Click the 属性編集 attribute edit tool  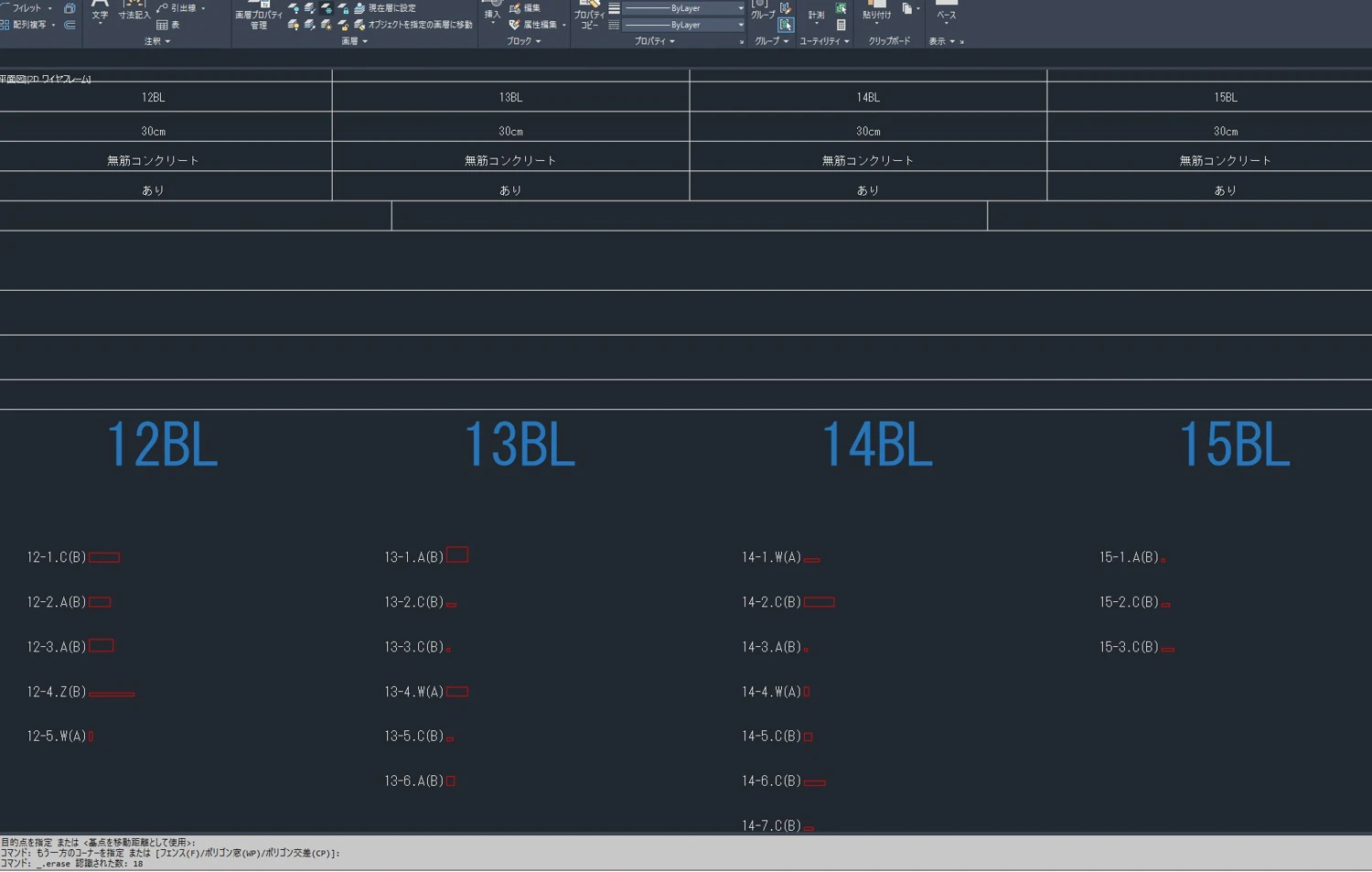point(532,25)
